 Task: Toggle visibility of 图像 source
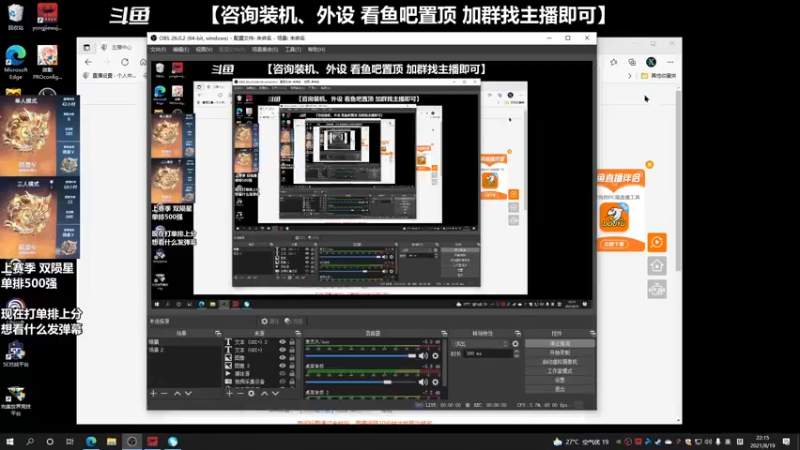pos(282,358)
